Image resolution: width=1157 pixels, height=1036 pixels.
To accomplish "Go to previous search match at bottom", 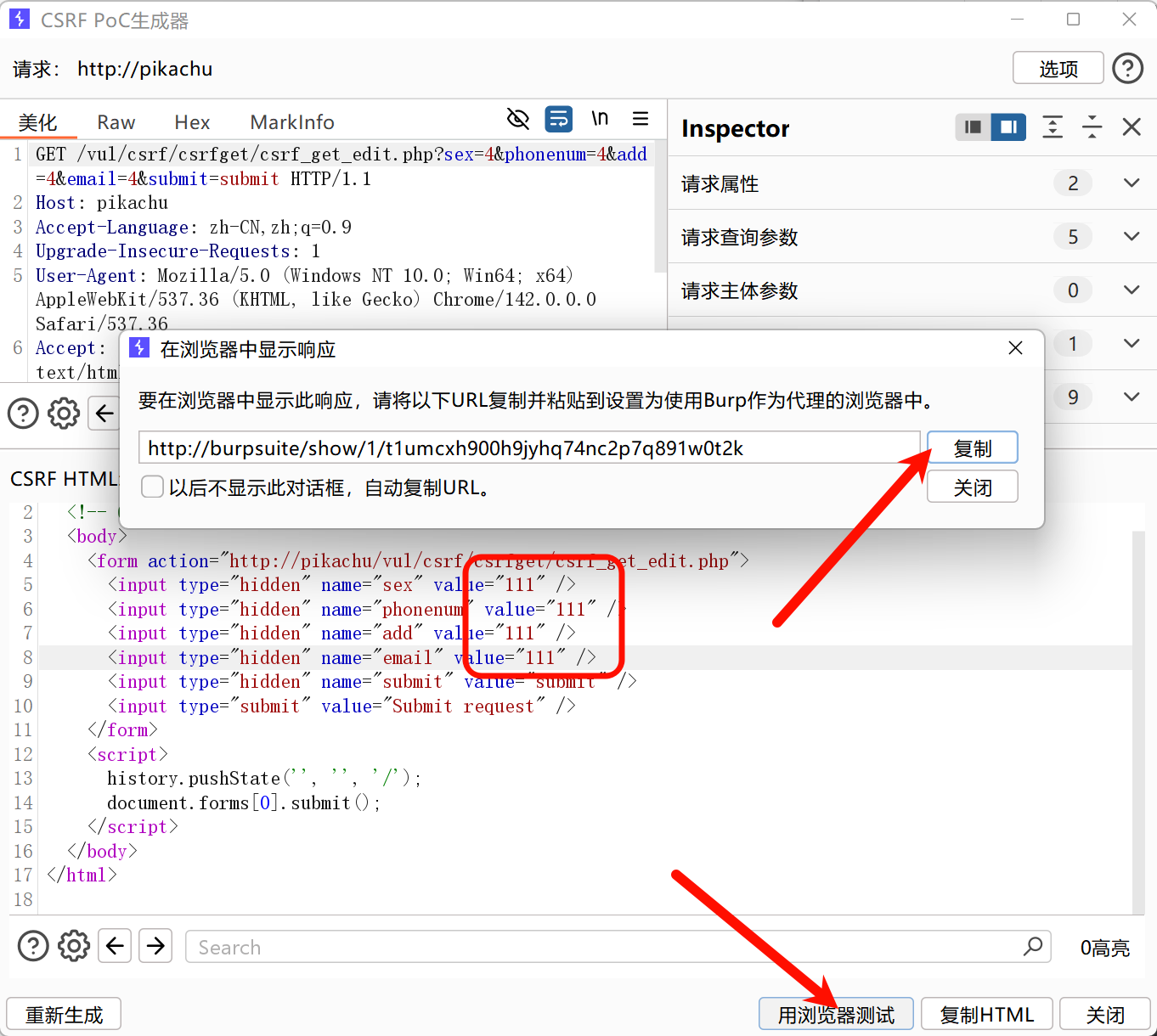I will point(115,946).
